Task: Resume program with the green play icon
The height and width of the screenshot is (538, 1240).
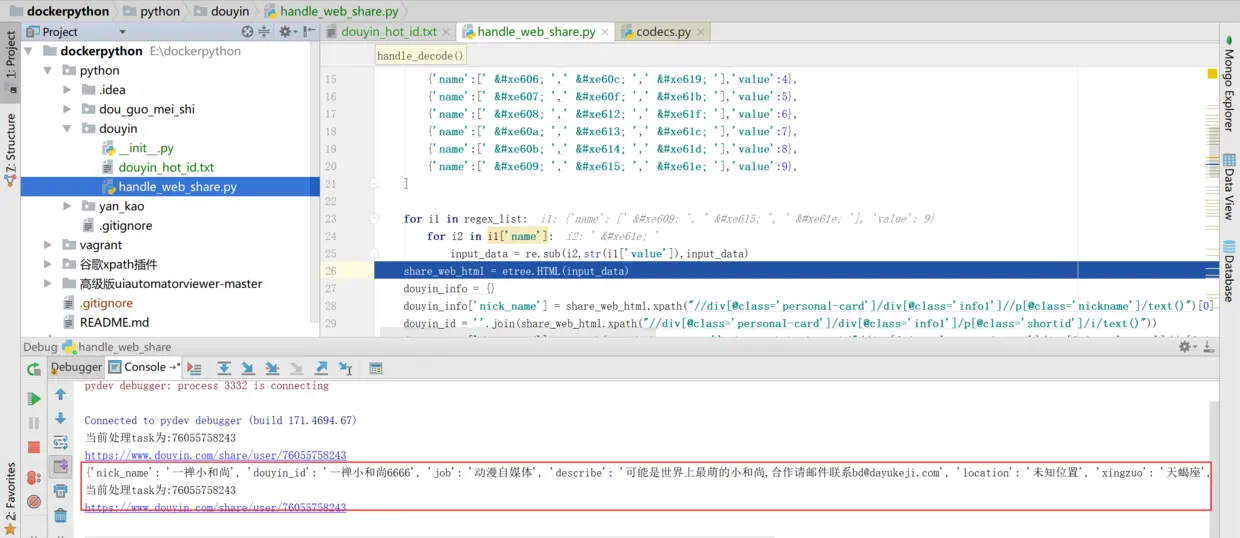Action: 34,398
